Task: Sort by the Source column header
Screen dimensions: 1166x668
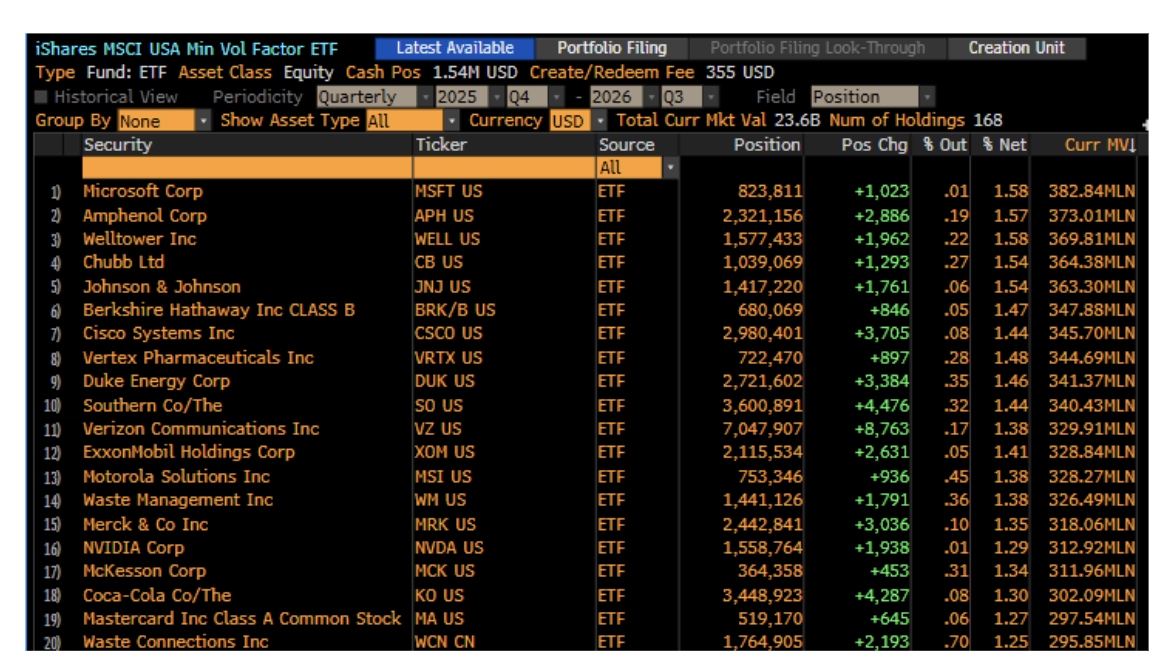Action: point(626,145)
